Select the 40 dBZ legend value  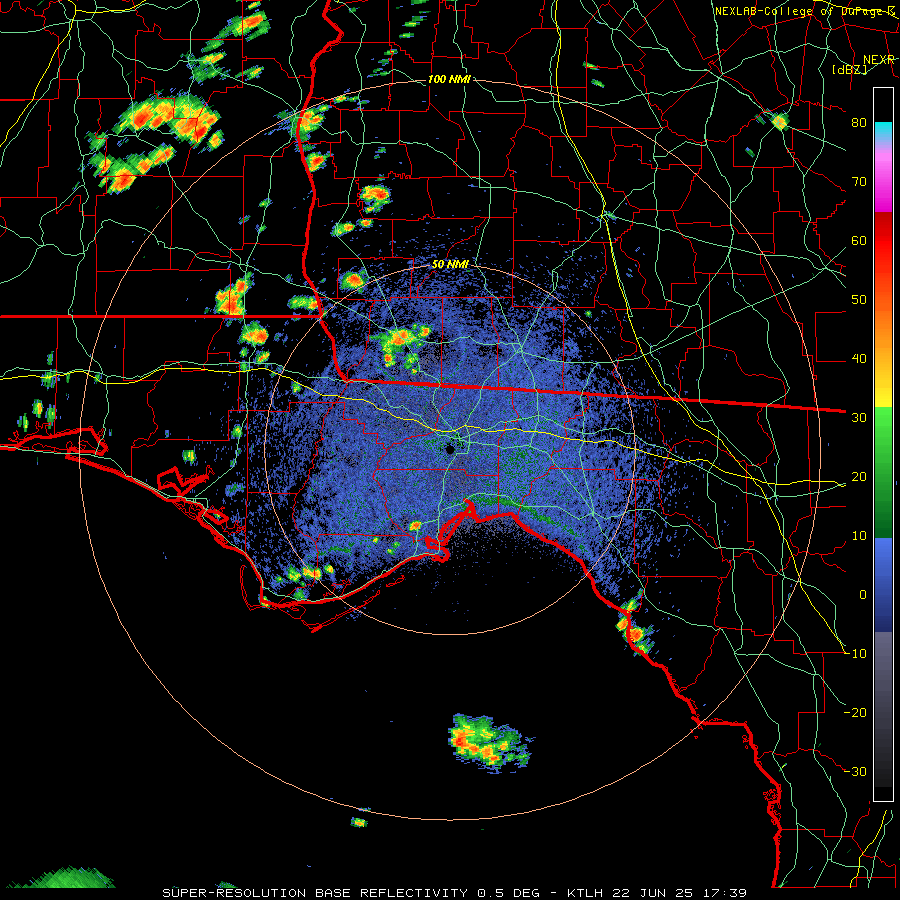[x=859, y=359]
